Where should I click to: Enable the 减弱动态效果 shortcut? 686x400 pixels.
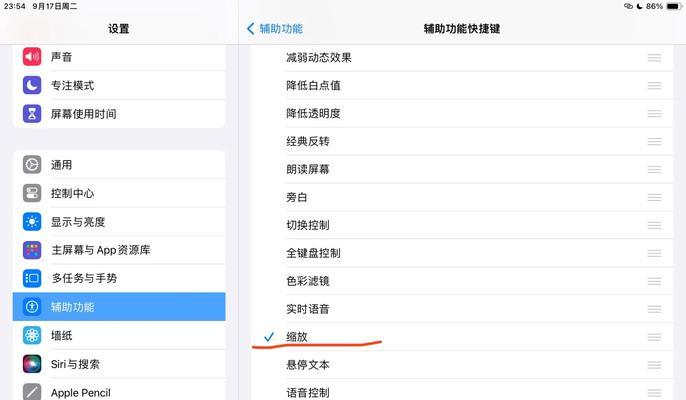coord(462,57)
